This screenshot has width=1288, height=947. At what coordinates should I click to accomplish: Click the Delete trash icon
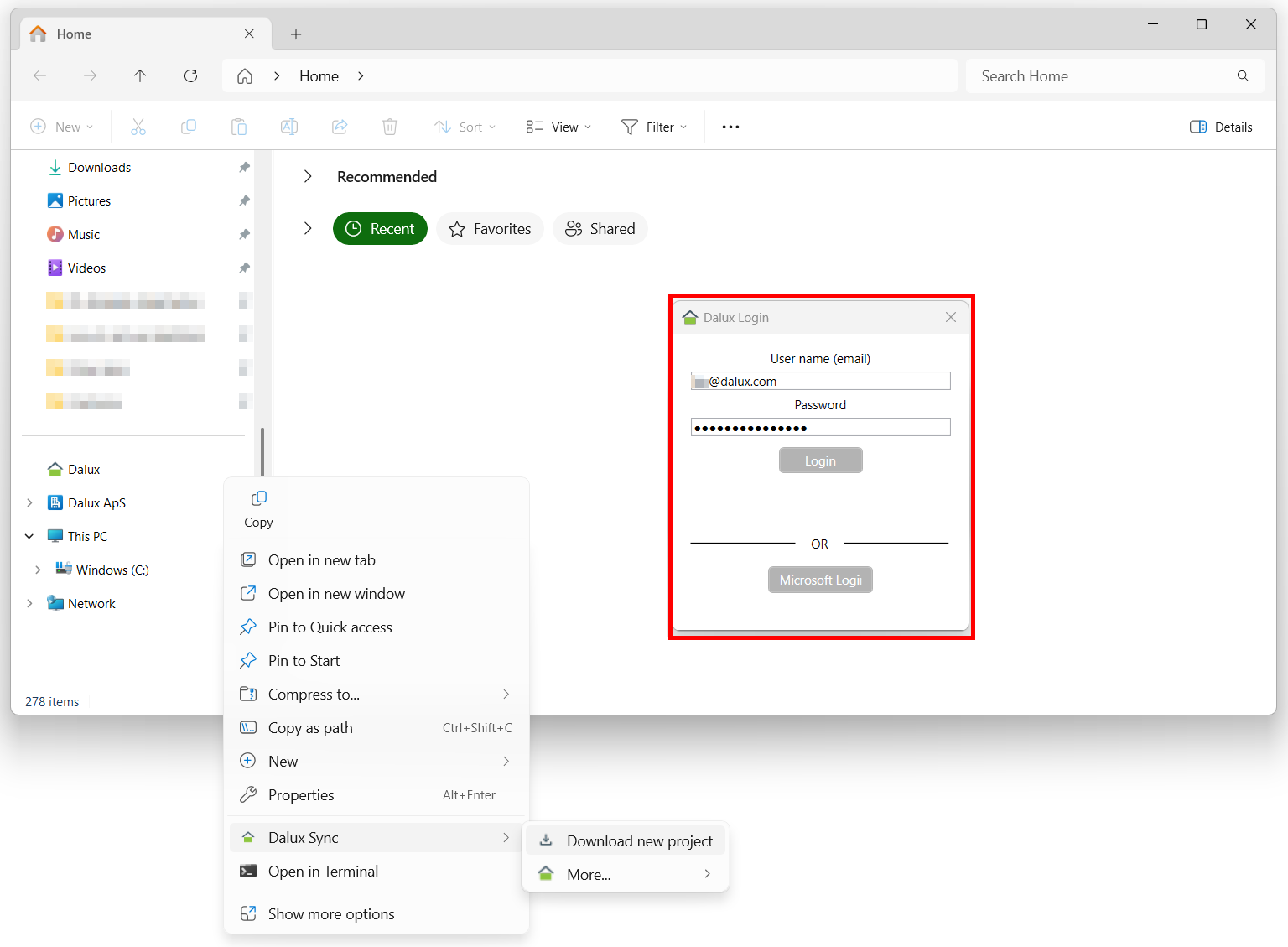coord(389,126)
